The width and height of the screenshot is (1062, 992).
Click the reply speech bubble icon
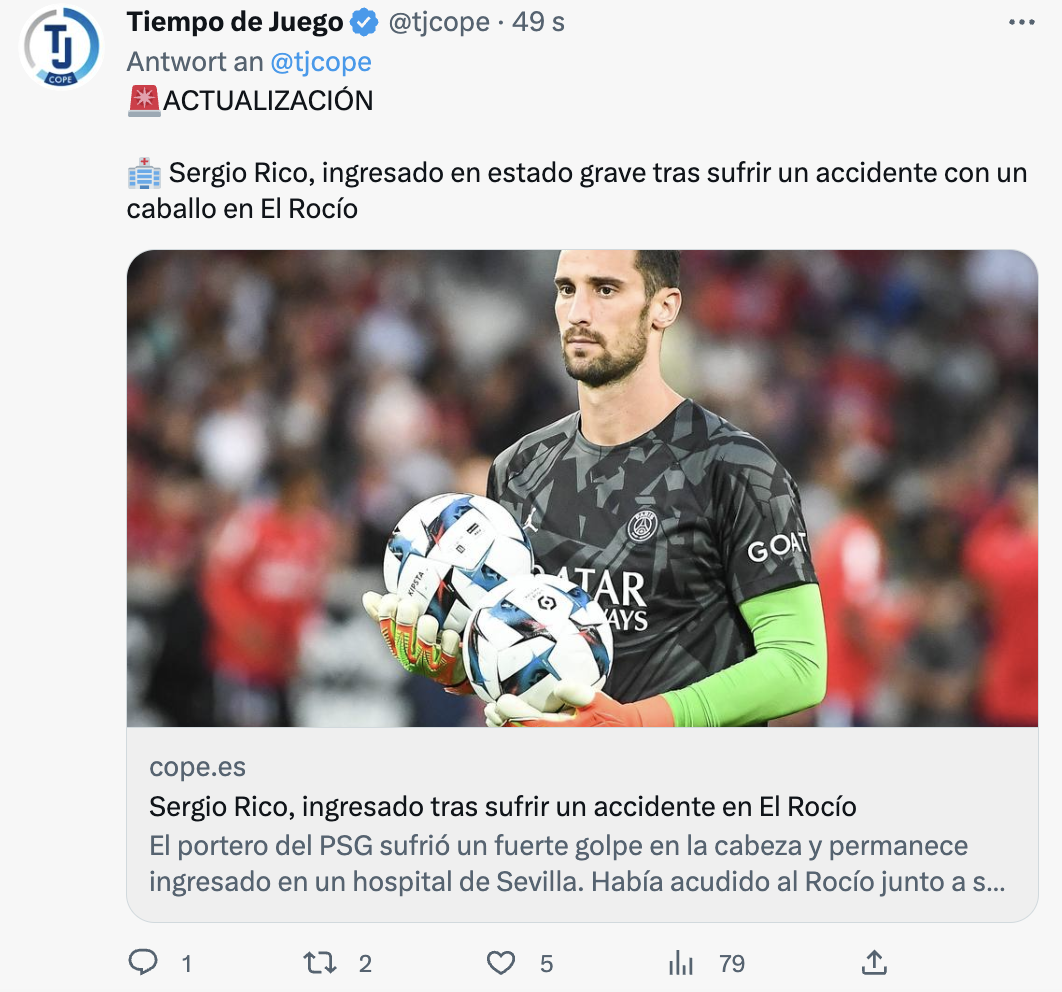pyautogui.click(x=143, y=962)
